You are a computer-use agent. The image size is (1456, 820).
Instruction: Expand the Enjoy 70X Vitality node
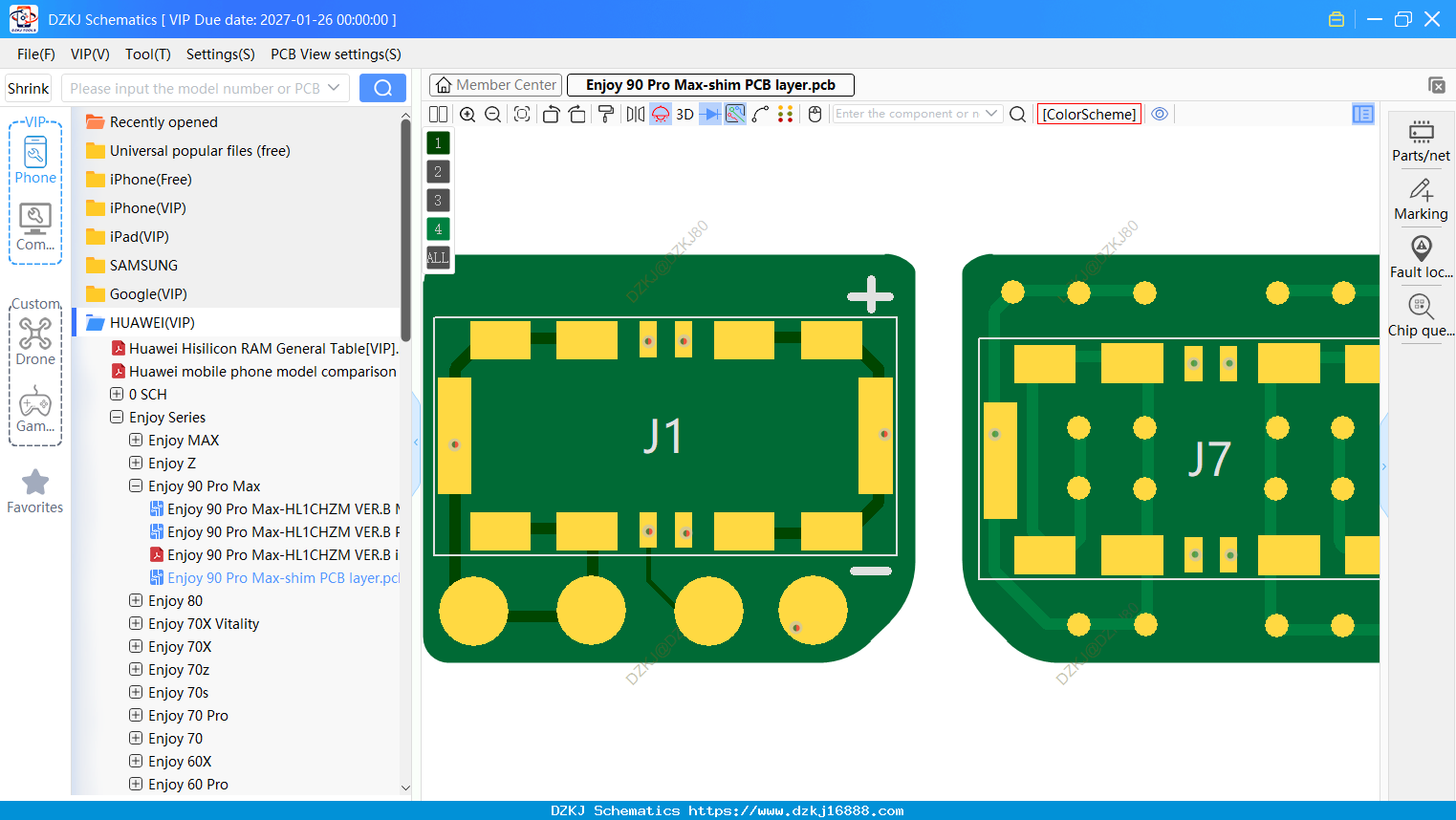(x=136, y=623)
